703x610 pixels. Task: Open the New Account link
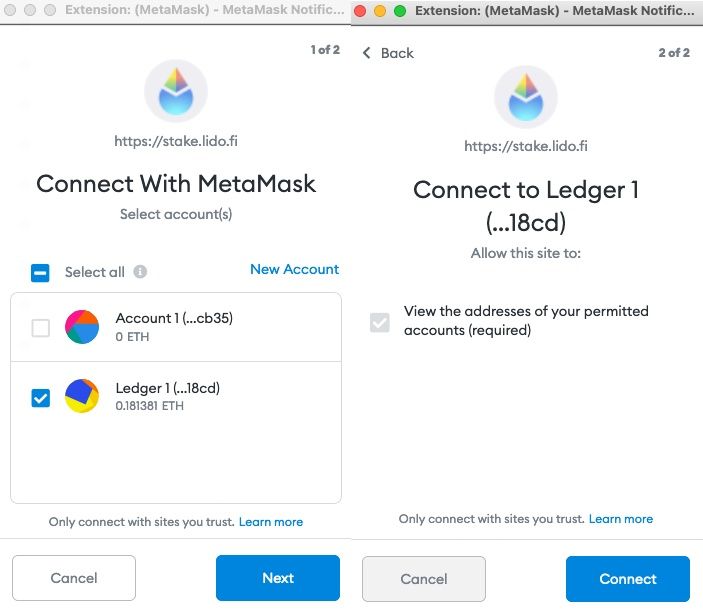(x=295, y=269)
